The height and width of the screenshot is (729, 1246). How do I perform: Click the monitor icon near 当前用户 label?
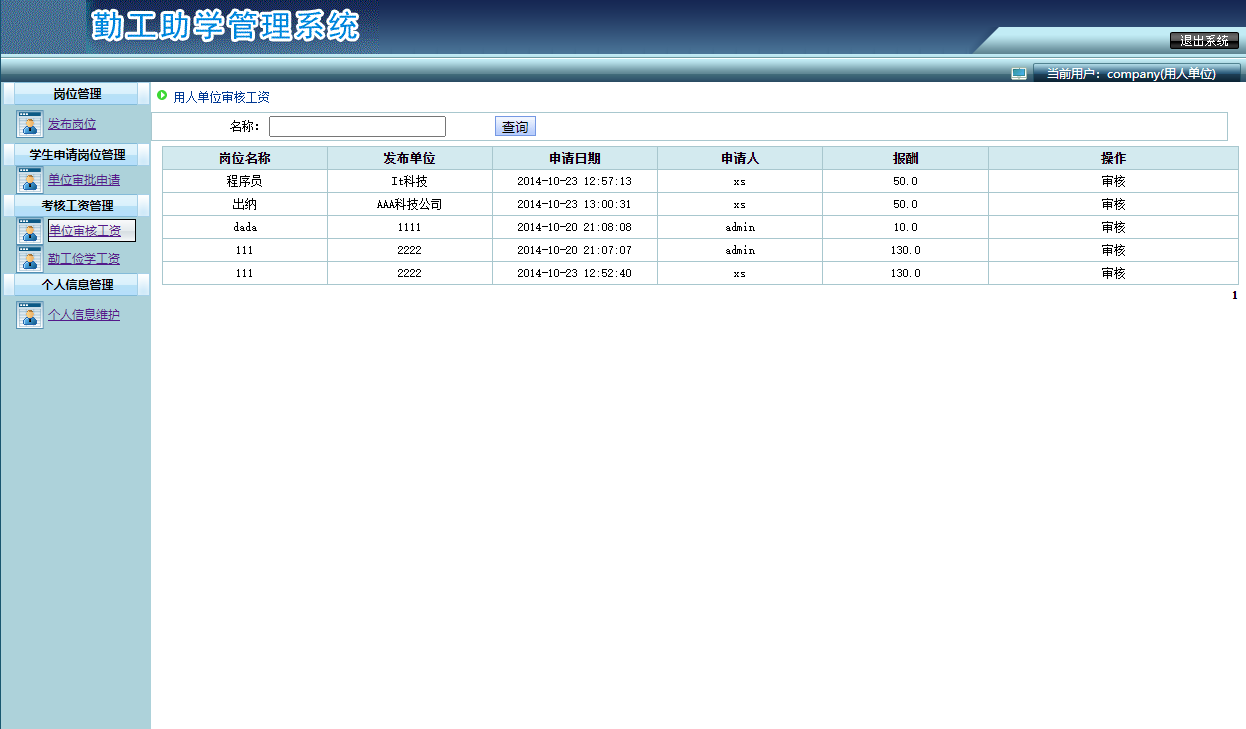point(1019,71)
